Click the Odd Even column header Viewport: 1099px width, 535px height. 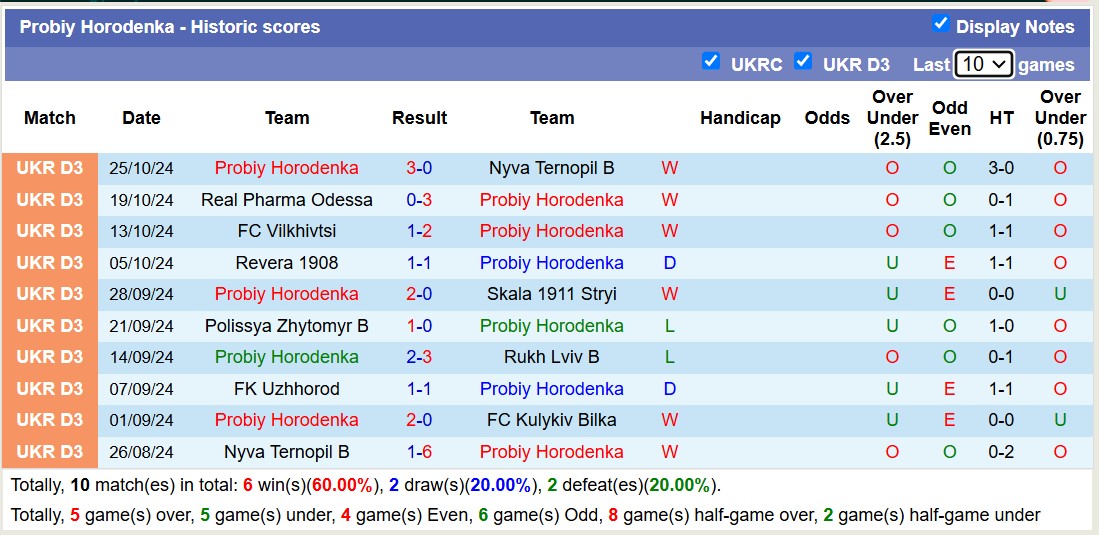[x=949, y=118]
